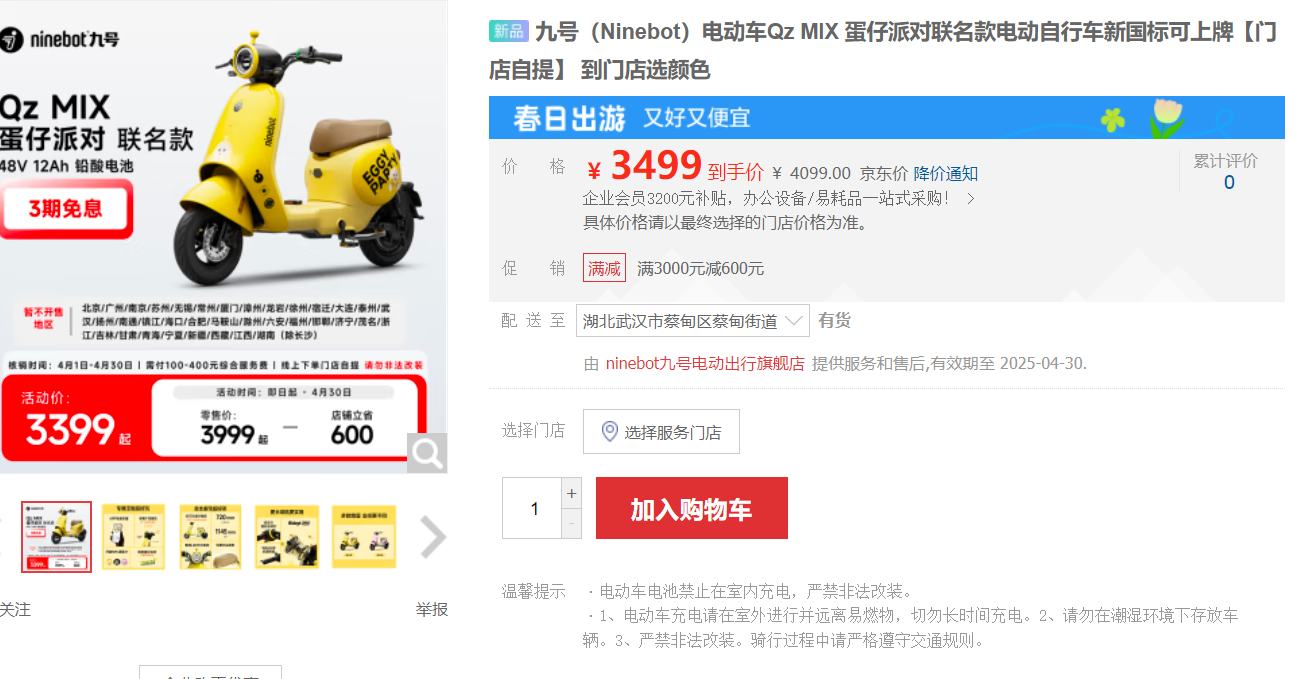Click the quantity input field
Image resolution: width=1297 pixels, height=679 pixels.
click(532, 508)
